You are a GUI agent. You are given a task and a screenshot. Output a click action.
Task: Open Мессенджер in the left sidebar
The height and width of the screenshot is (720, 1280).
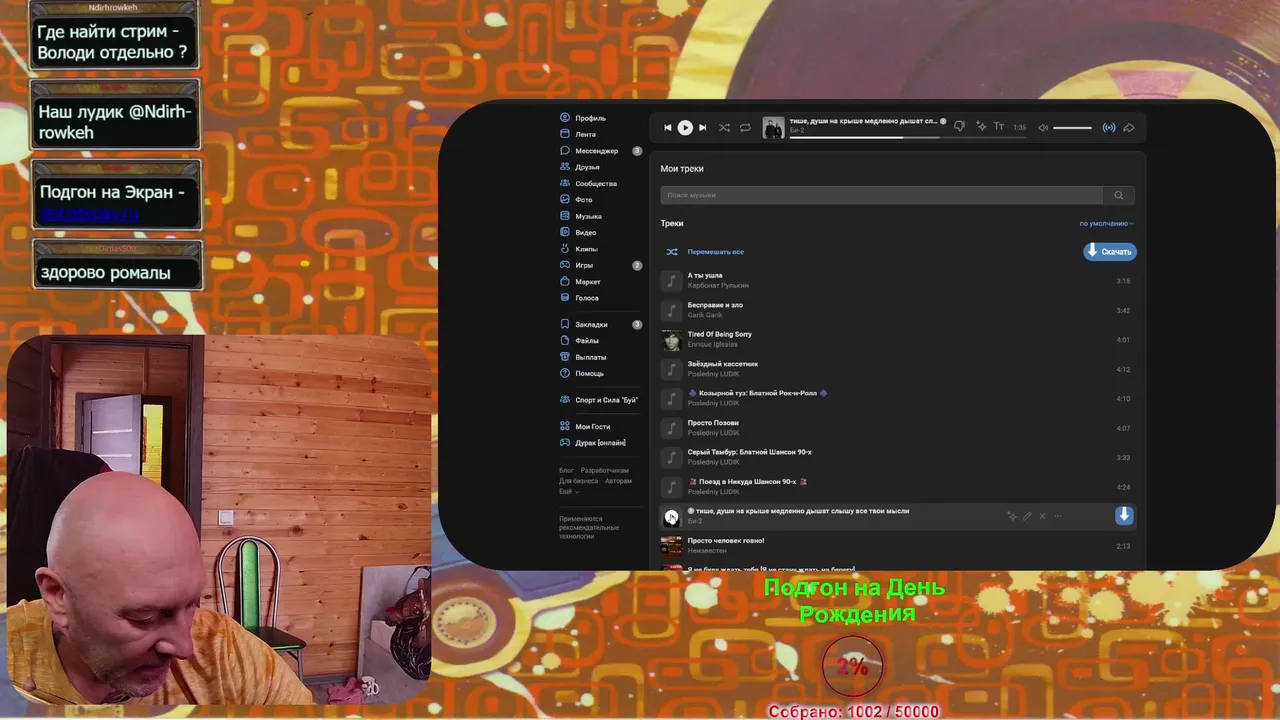click(589, 151)
